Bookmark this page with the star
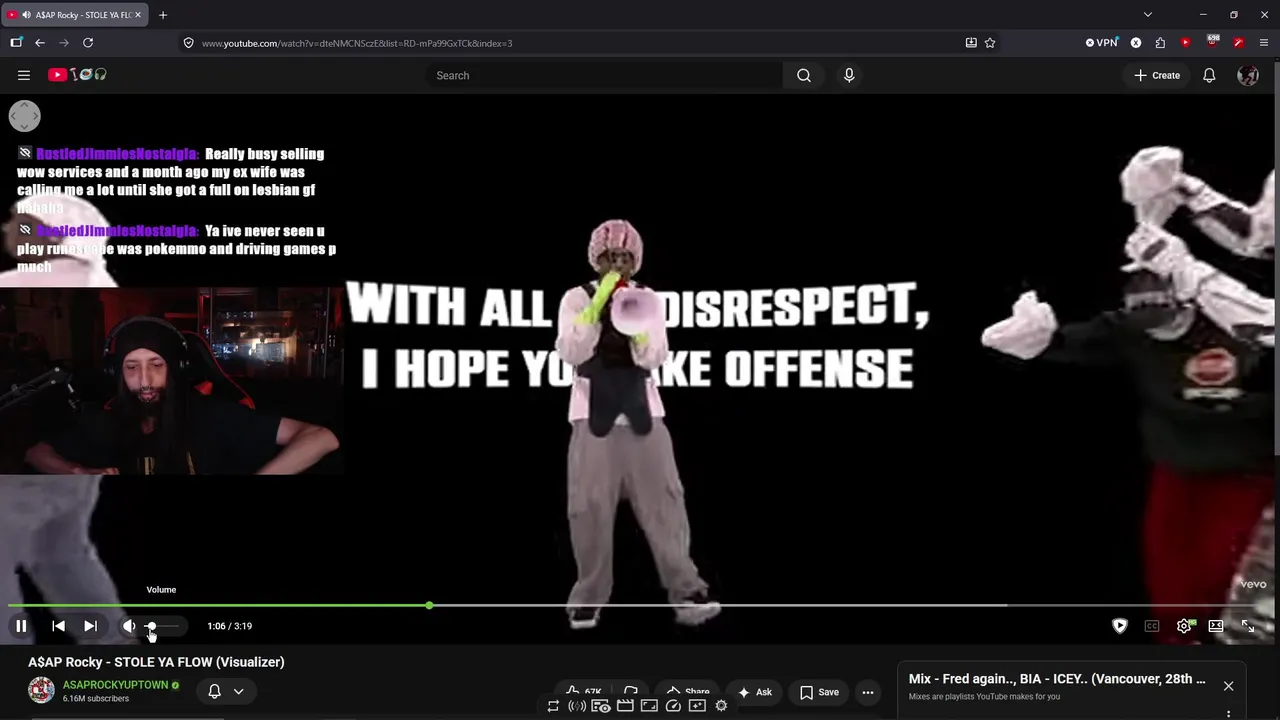Screen dimensions: 1280x720 pos(990,43)
